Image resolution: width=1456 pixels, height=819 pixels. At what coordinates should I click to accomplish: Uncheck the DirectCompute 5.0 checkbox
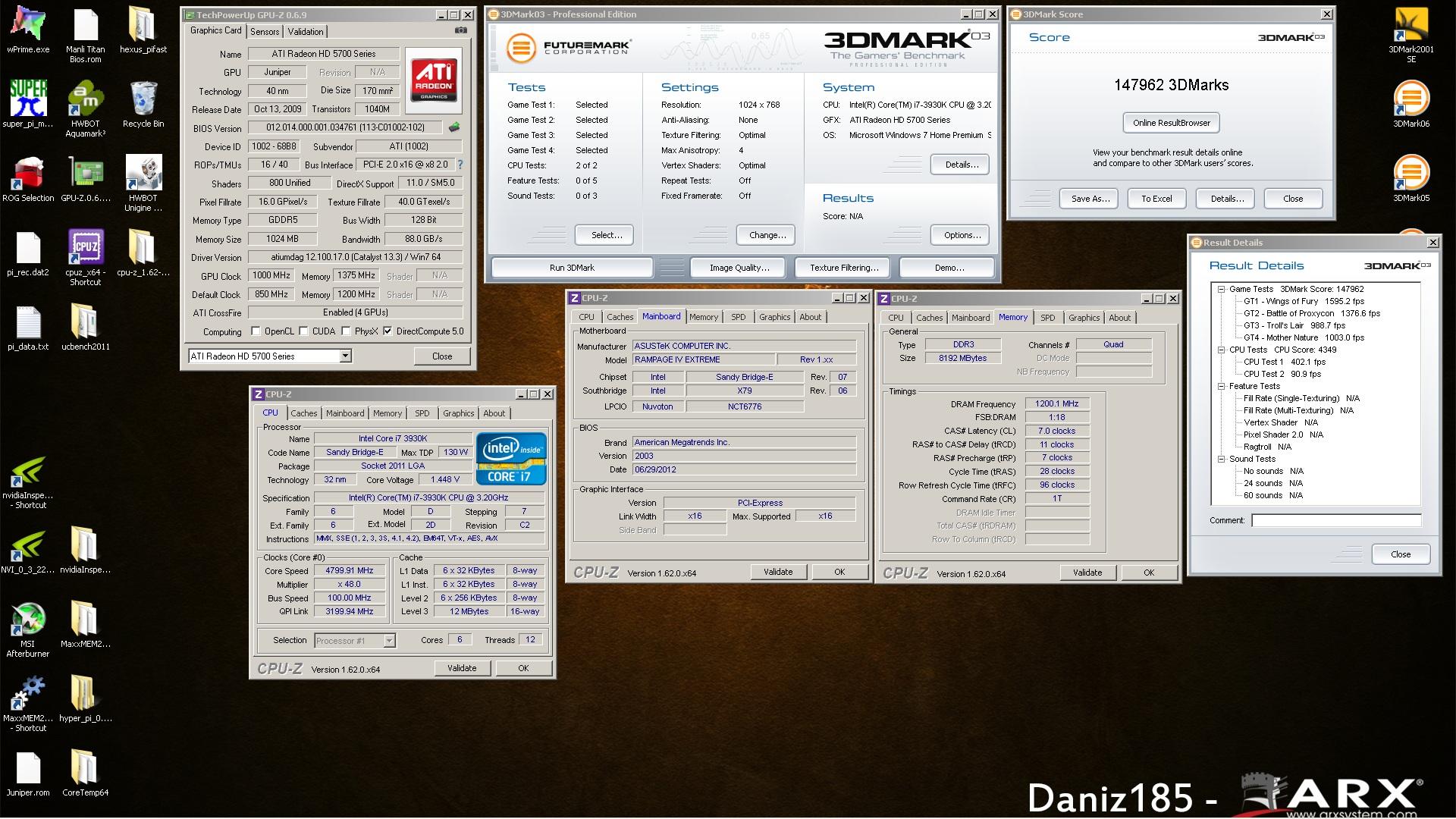tap(388, 331)
